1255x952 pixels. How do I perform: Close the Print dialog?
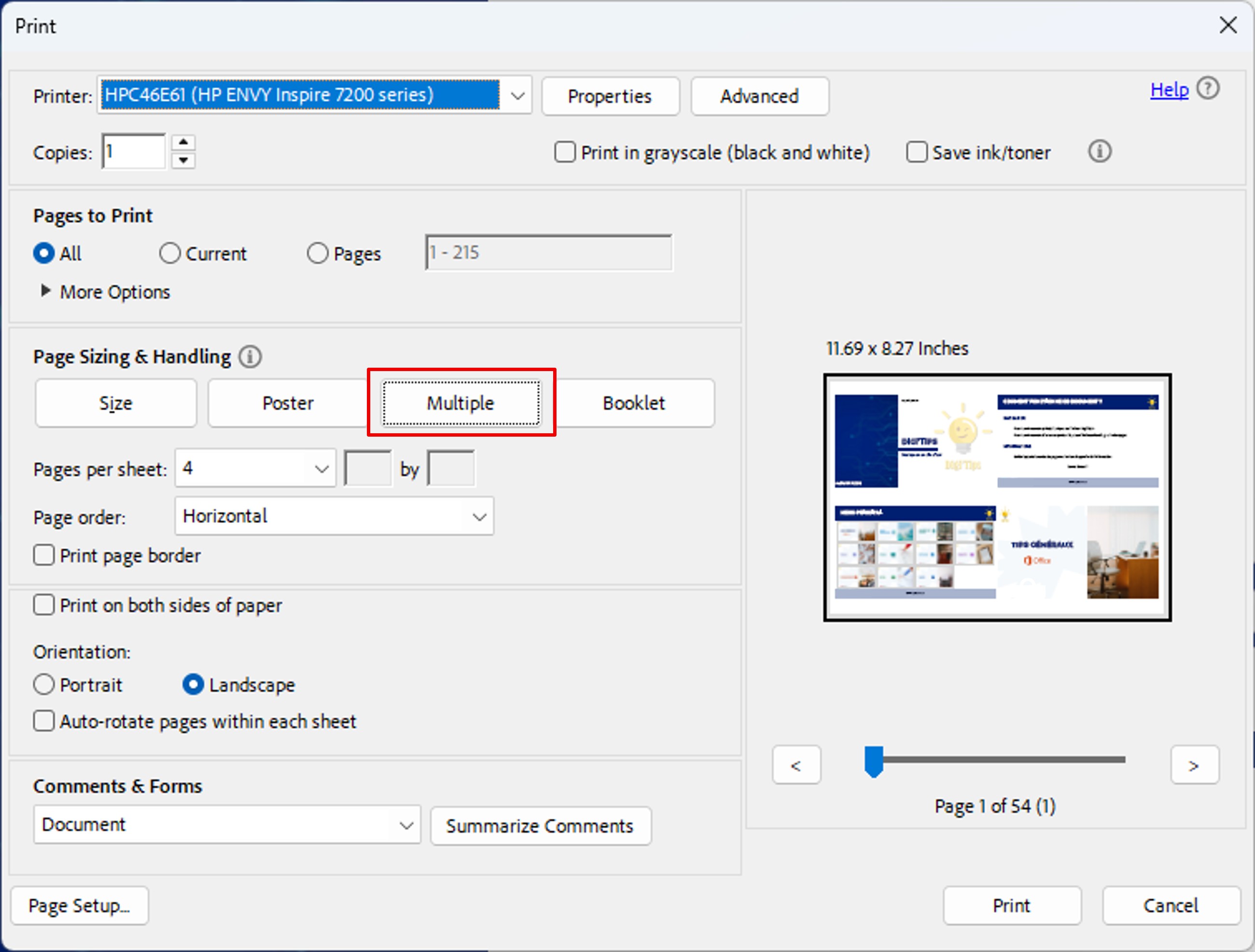(x=1228, y=25)
